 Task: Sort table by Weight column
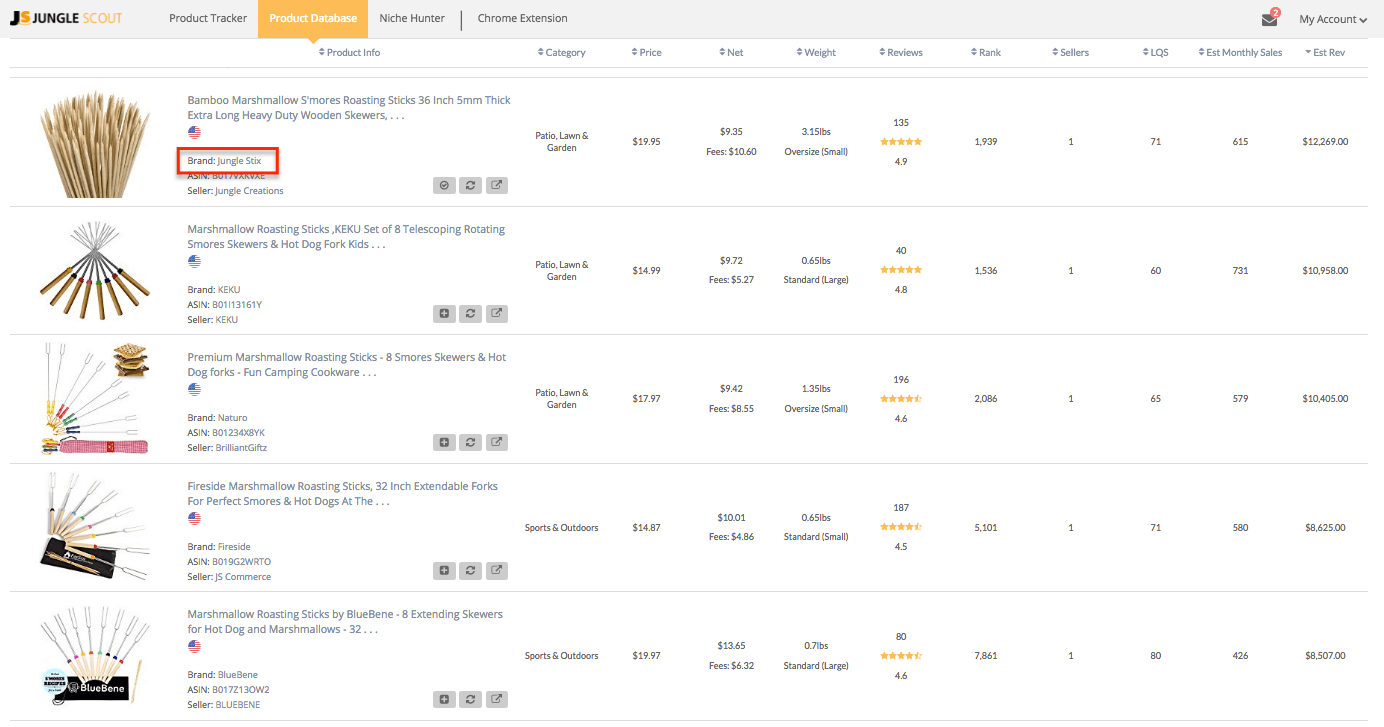816,52
